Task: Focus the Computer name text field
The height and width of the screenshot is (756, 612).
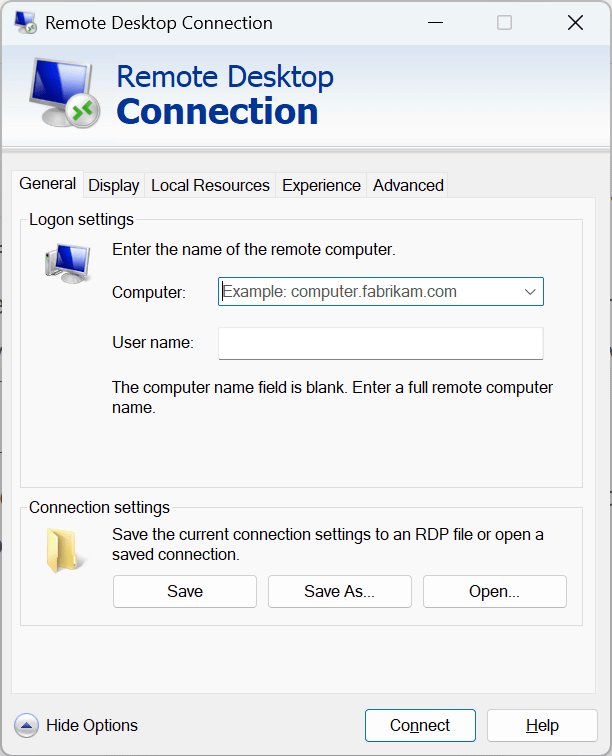Action: click(x=365, y=292)
